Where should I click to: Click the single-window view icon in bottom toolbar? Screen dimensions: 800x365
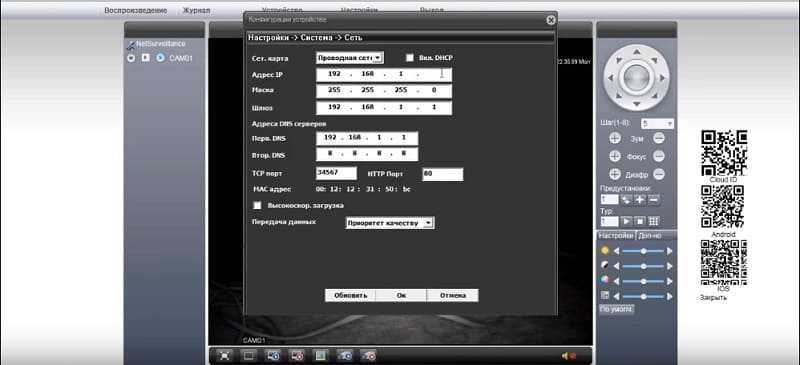248,356
